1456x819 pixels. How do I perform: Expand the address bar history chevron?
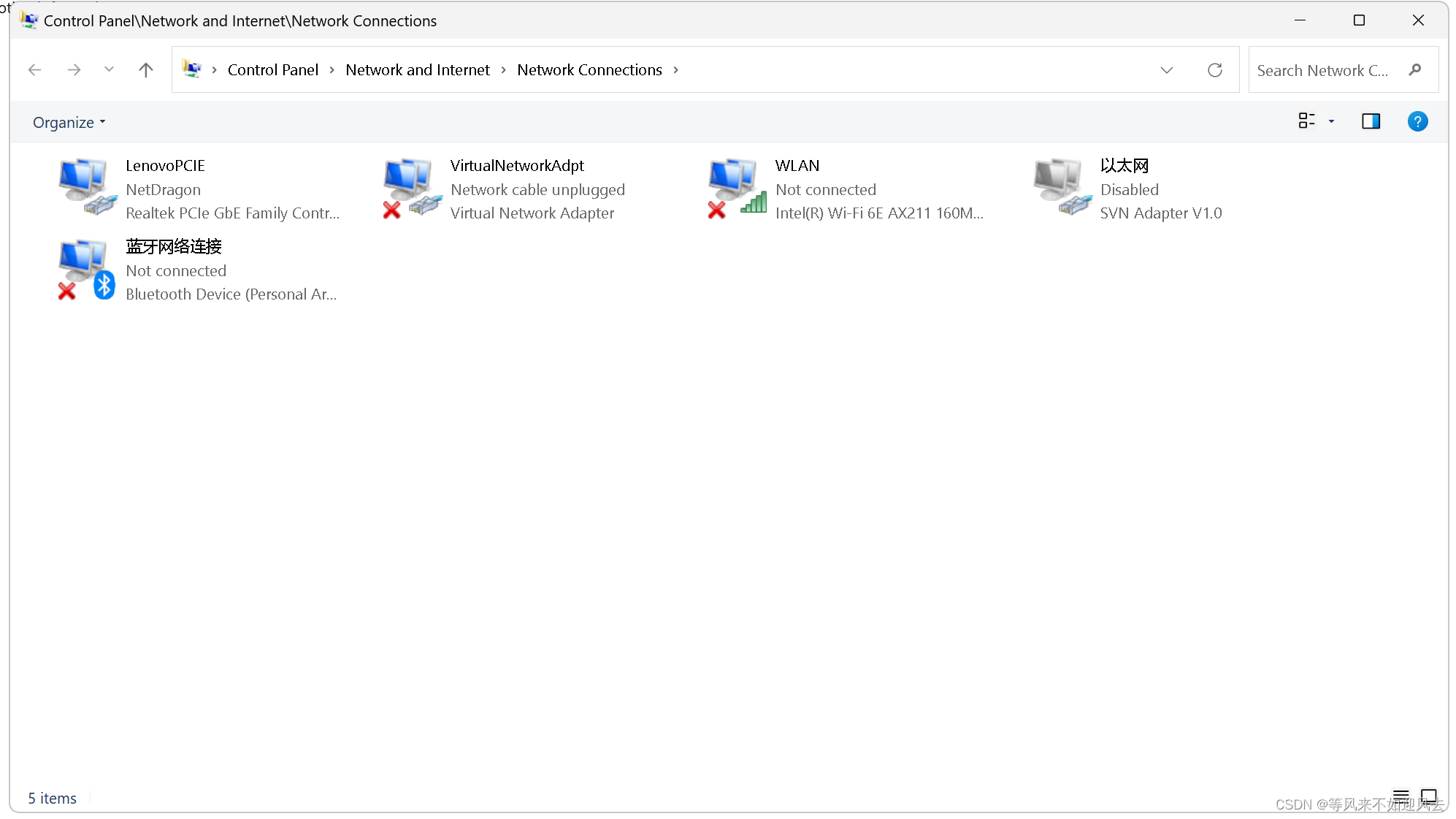(1167, 69)
